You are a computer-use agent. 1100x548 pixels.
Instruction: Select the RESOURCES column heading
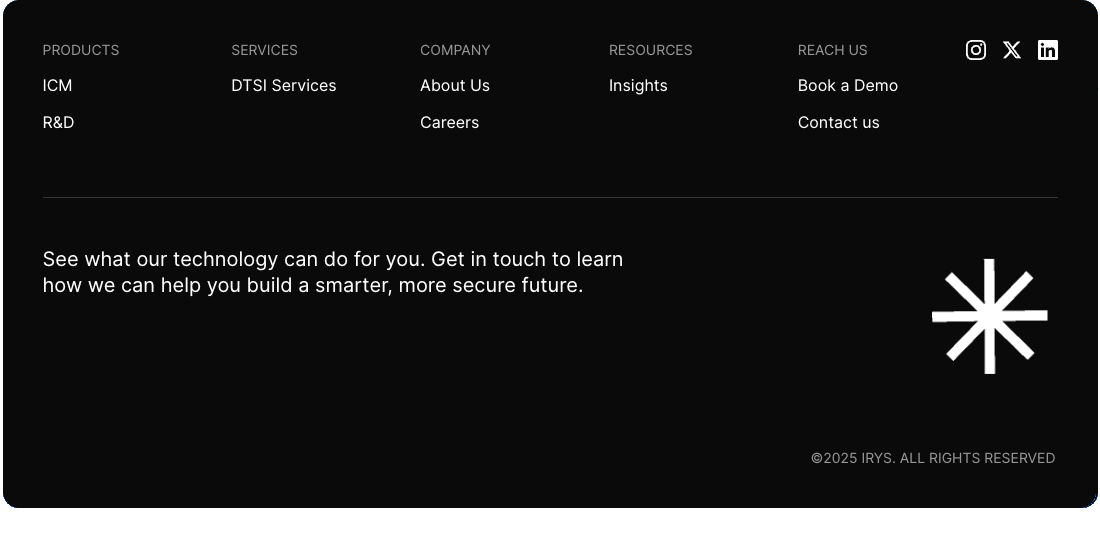[x=650, y=50]
